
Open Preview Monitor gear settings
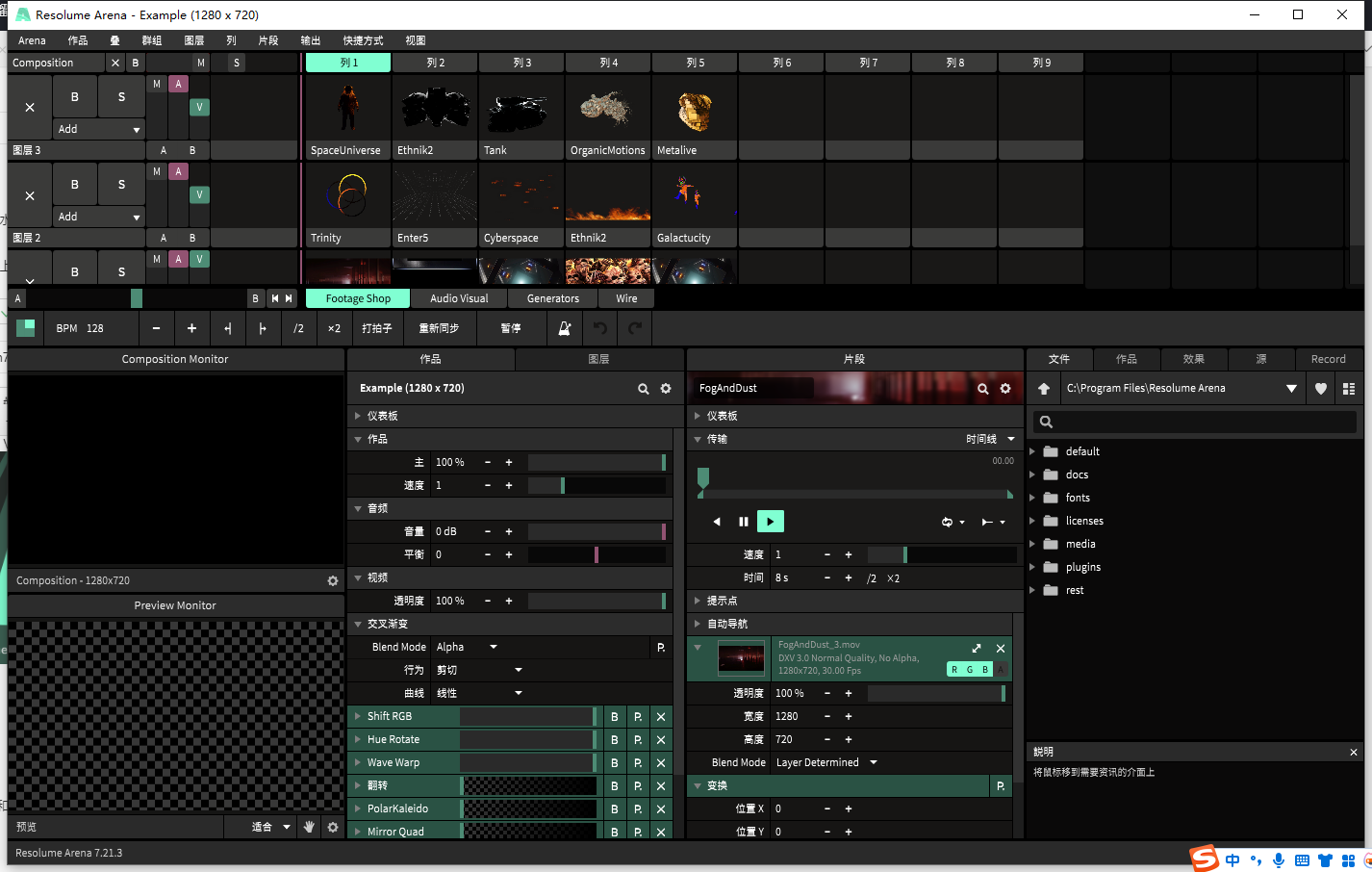[x=333, y=827]
